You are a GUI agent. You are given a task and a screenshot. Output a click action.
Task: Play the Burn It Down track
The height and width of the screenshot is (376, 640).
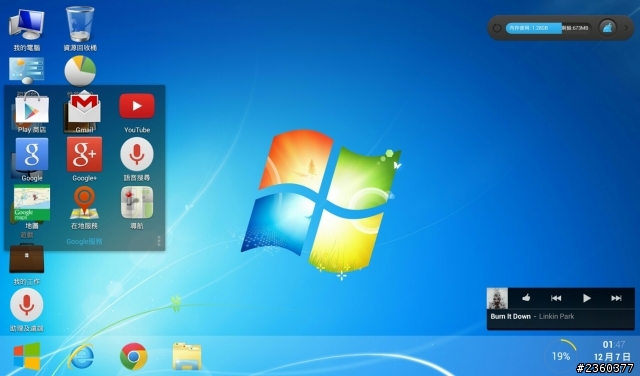point(587,298)
